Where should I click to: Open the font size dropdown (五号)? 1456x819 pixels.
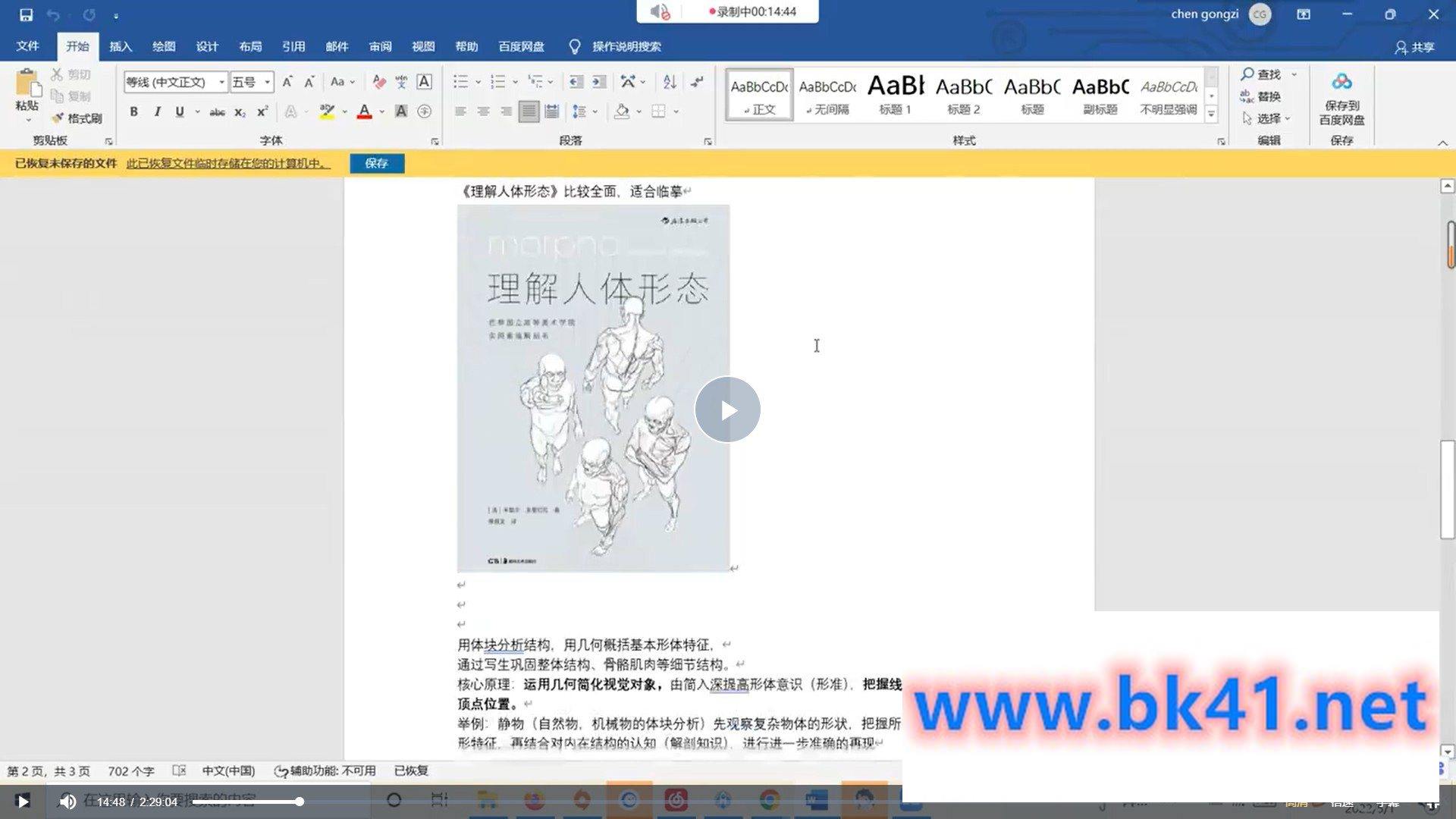click(x=267, y=82)
